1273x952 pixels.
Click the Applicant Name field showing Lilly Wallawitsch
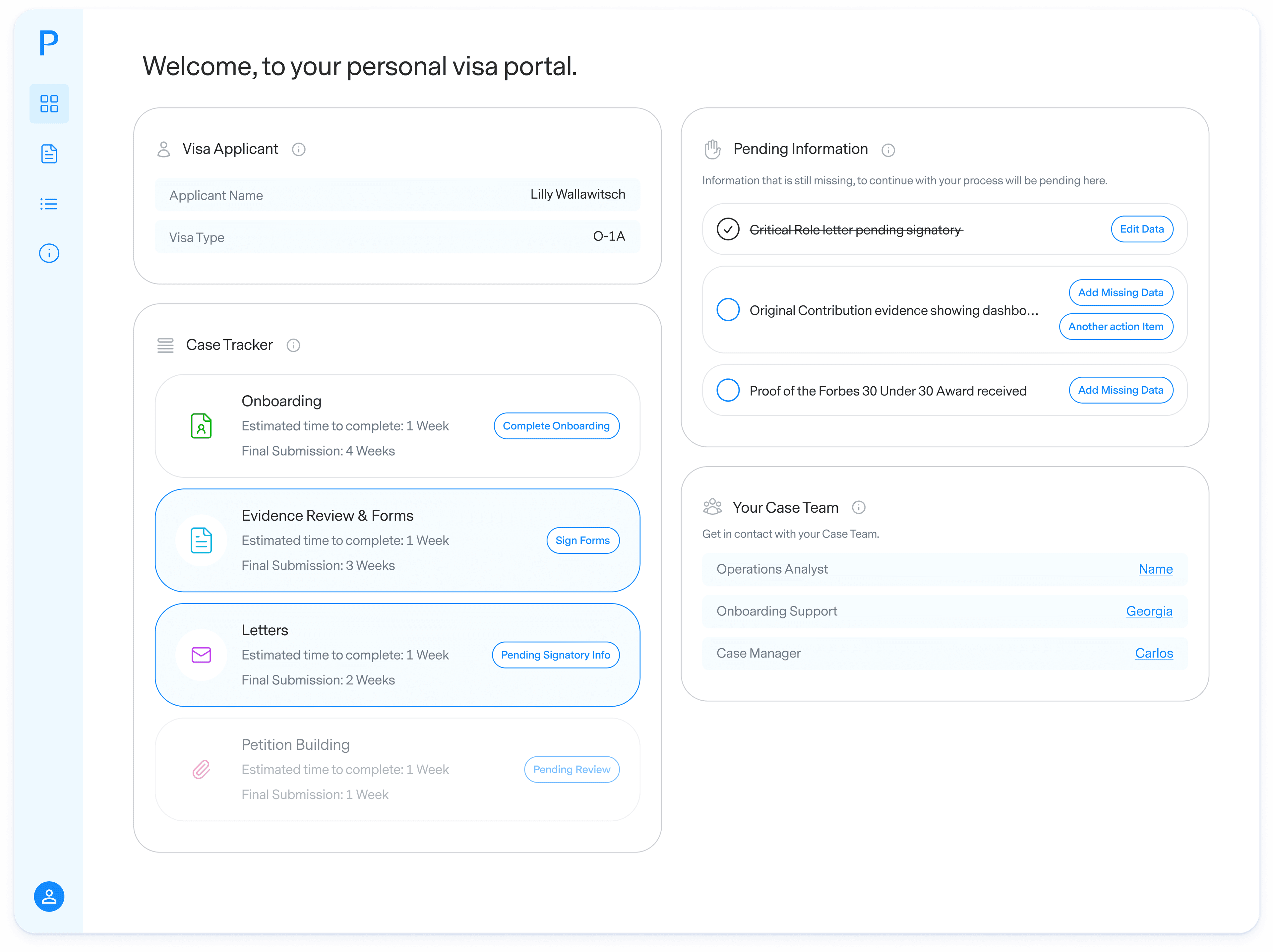coord(397,195)
